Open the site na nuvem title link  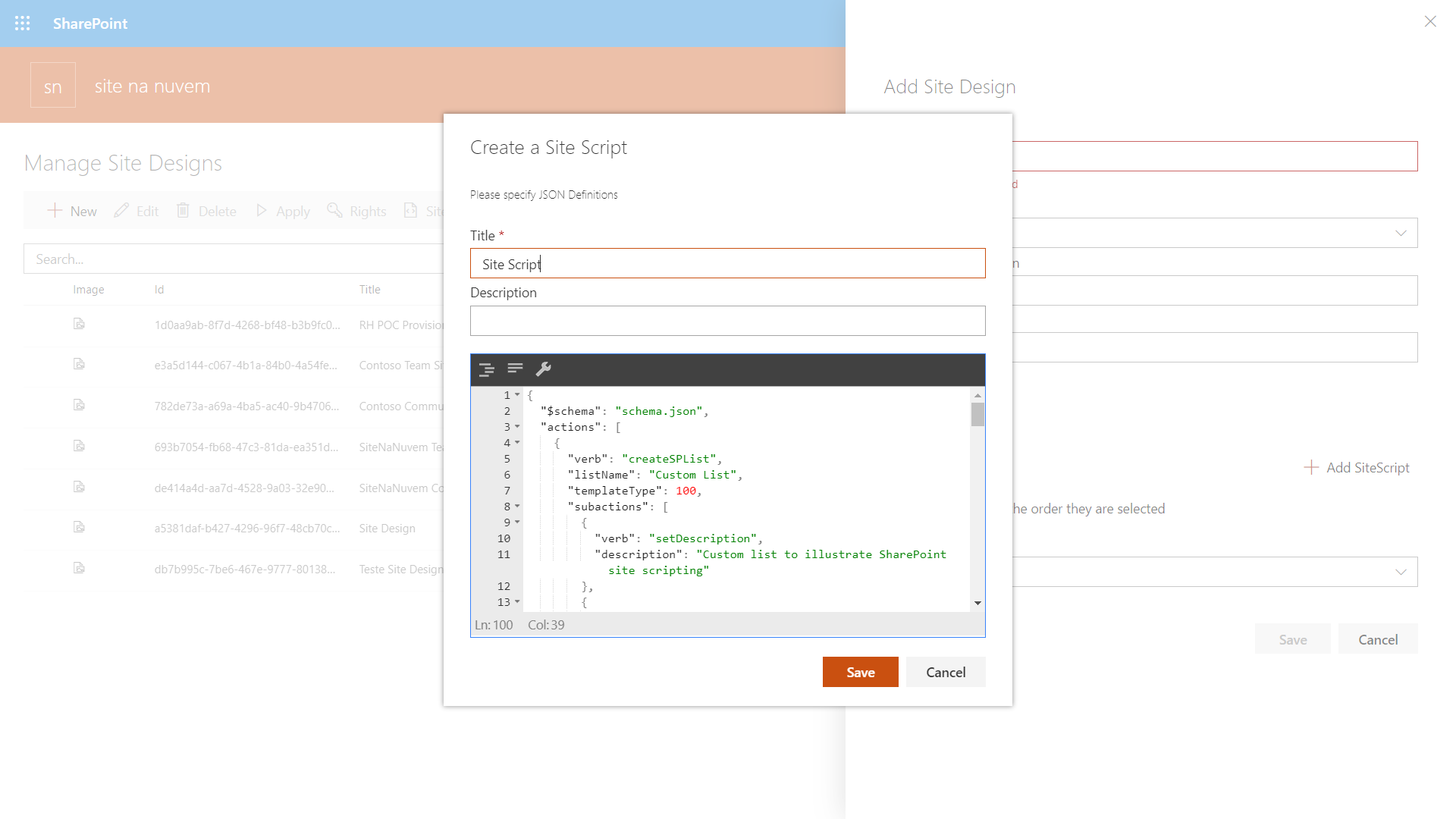[152, 86]
